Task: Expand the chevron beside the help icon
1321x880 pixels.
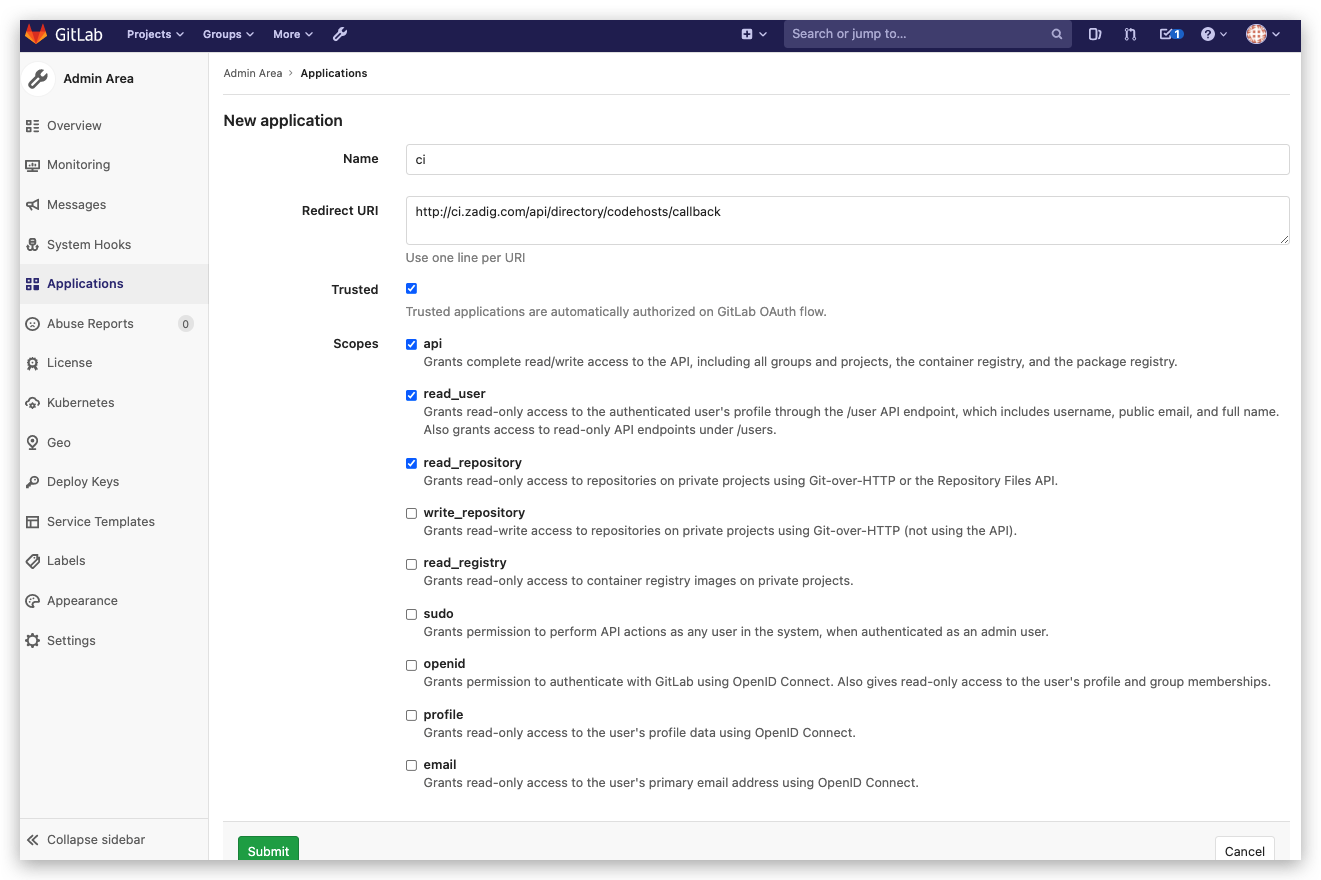Action: (1225, 34)
